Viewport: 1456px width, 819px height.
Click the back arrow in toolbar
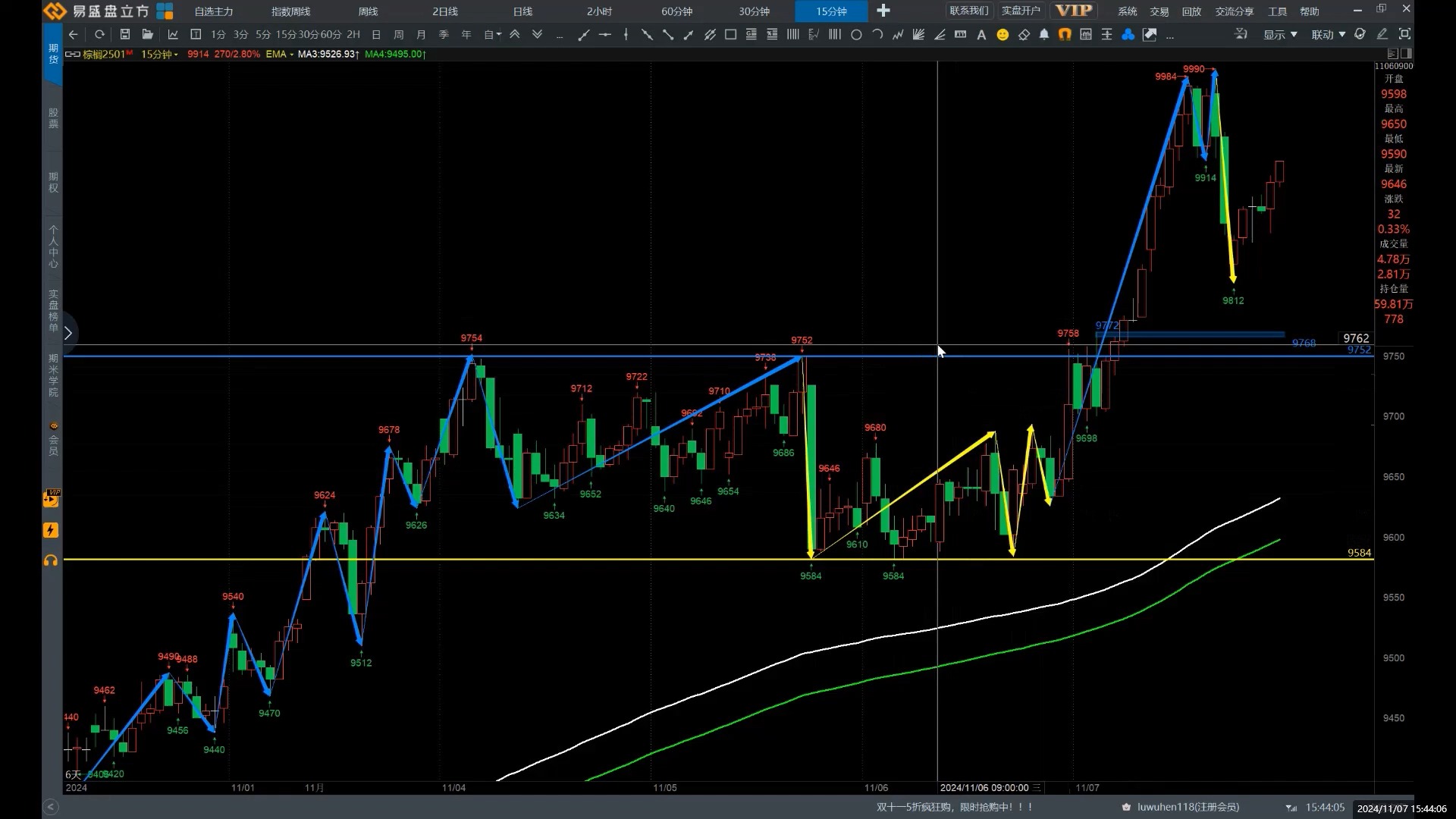tap(73, 34)
